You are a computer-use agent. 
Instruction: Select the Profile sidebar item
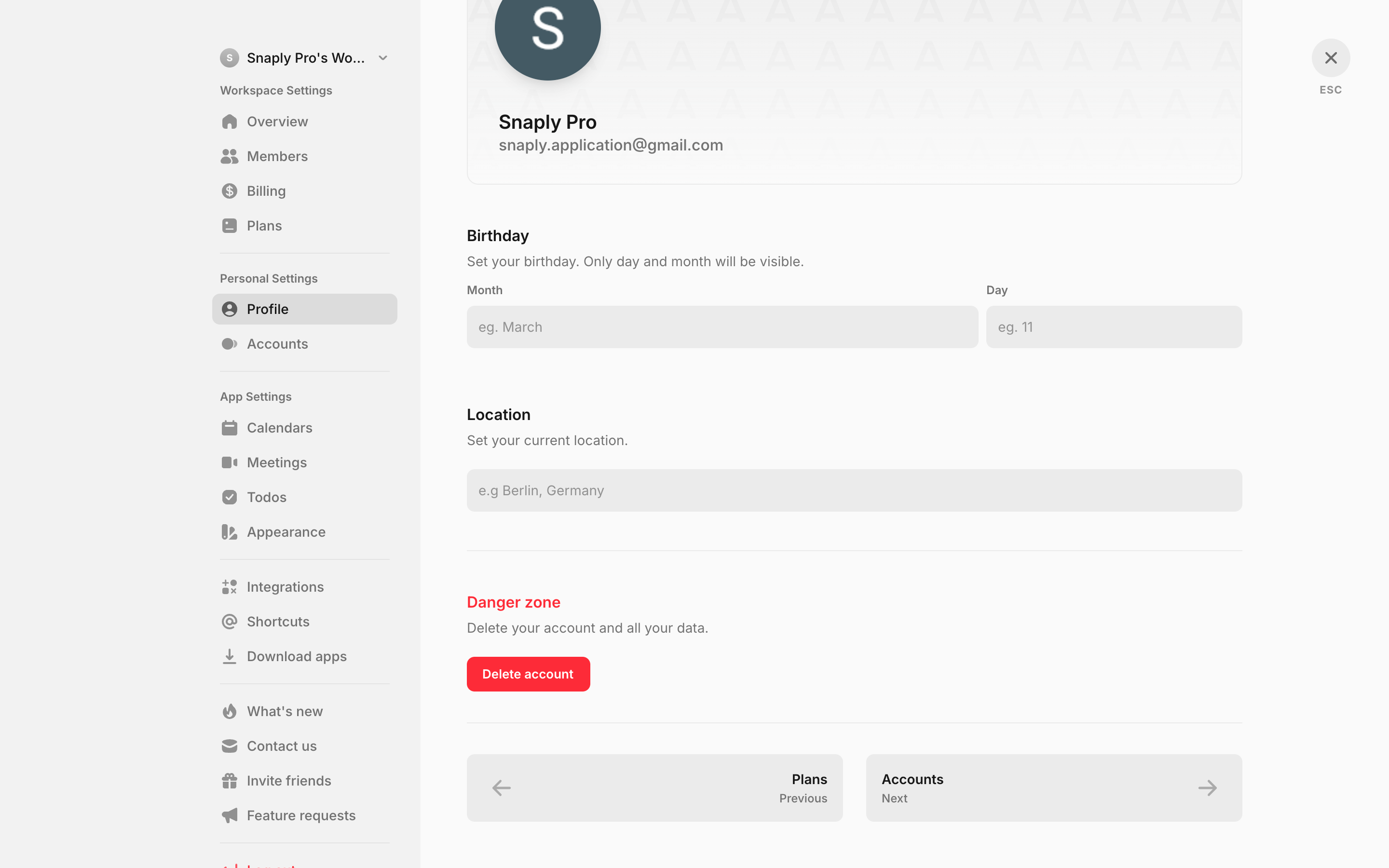tap(304, 310)
